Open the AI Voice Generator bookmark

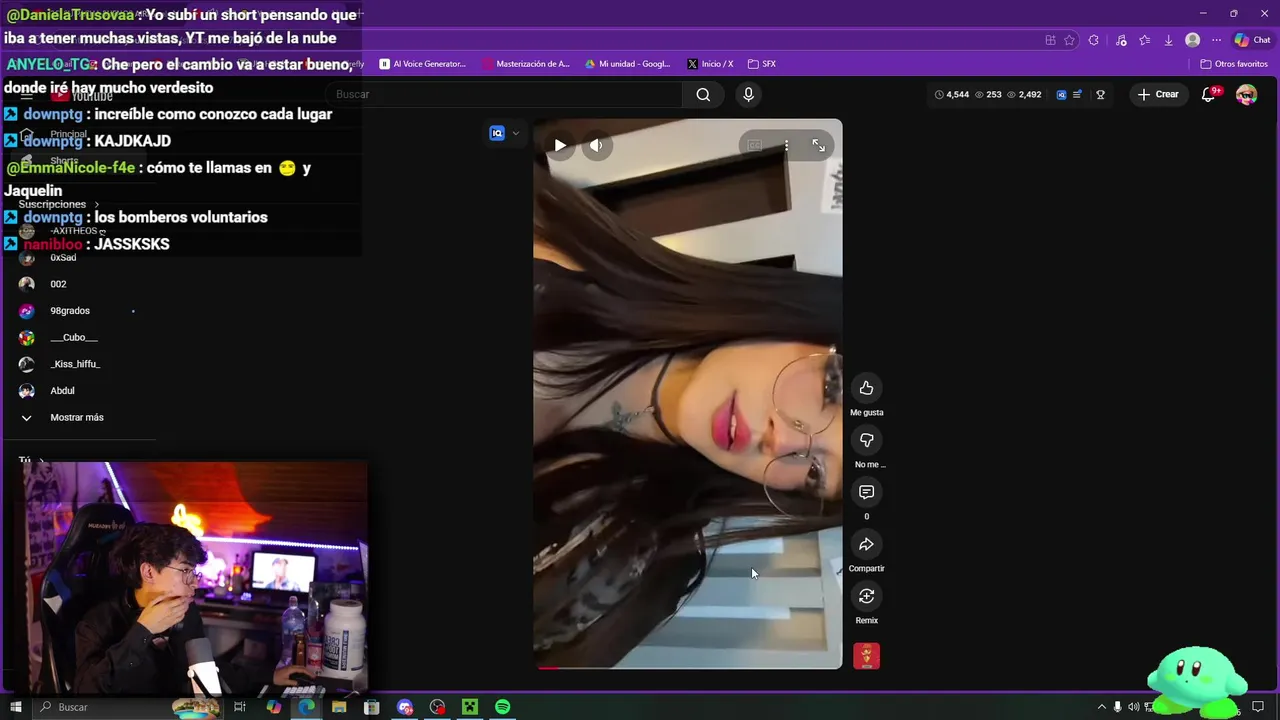422,64
